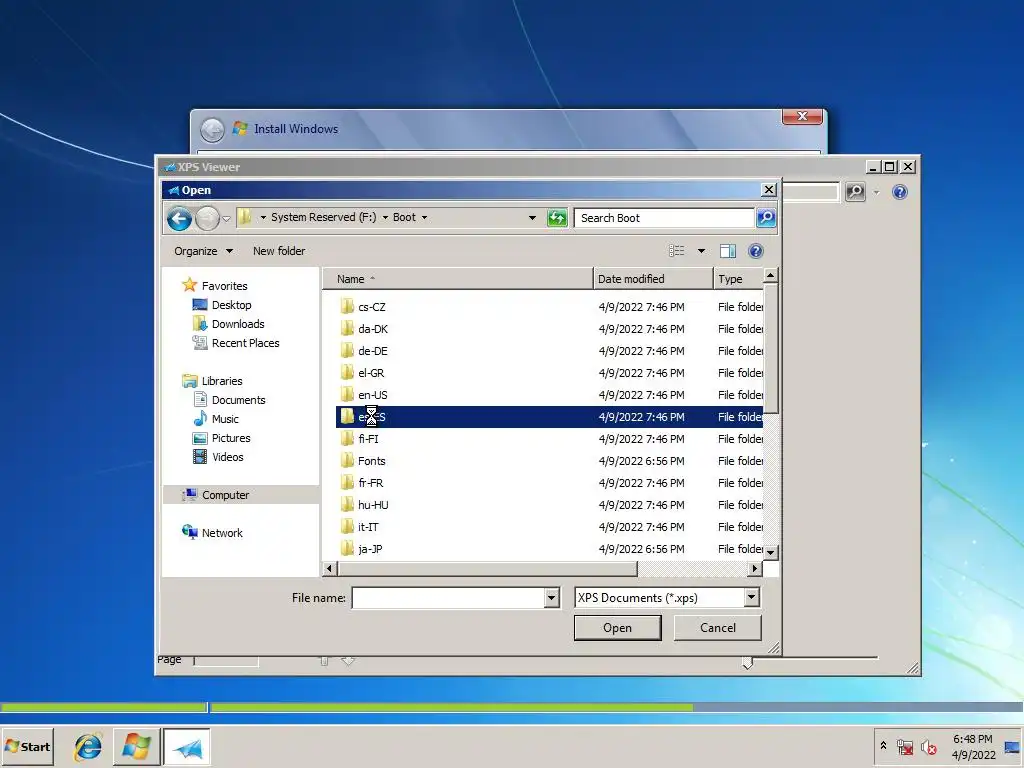Select the it-IT folder icon
The width and height of the screenshot is (1024, 768).
[347, 526]
